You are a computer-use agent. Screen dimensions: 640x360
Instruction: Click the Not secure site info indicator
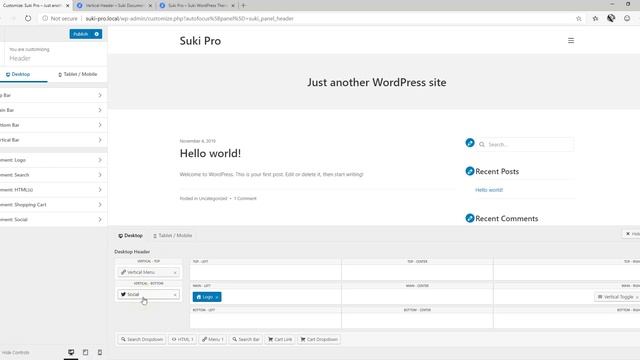(60, 18)
